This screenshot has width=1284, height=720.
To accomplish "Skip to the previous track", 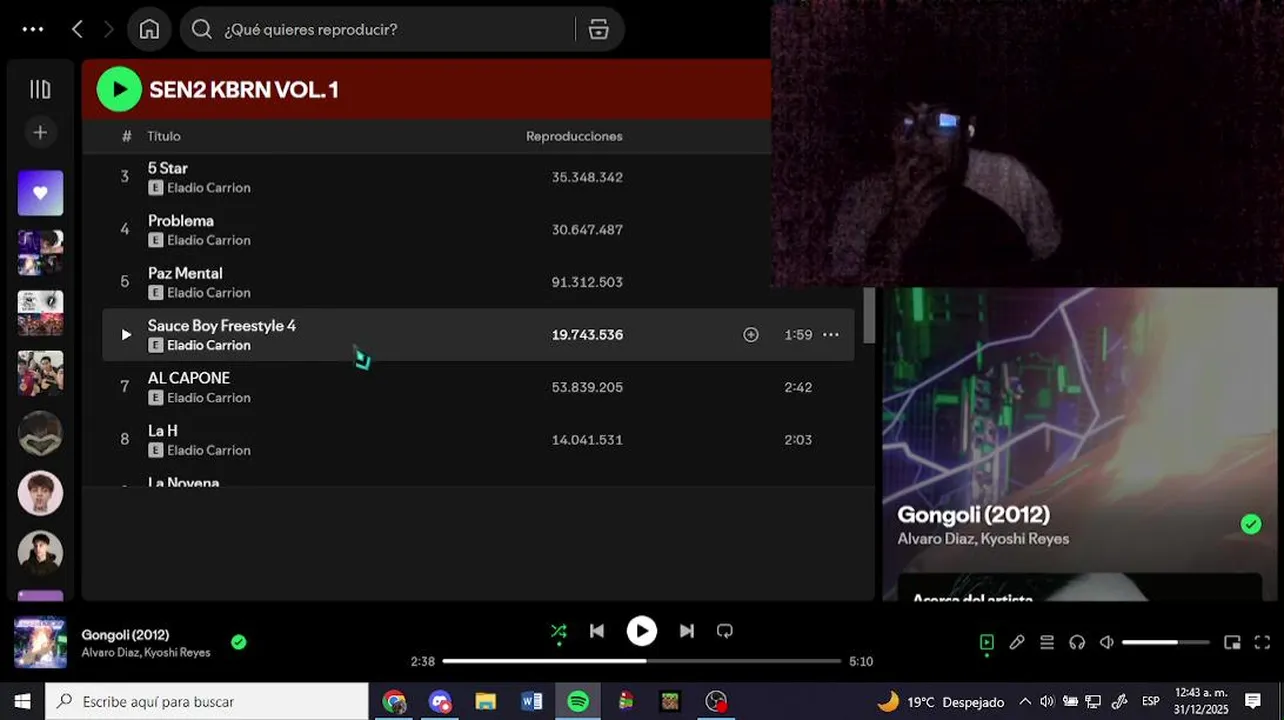I will coord(597,631).
